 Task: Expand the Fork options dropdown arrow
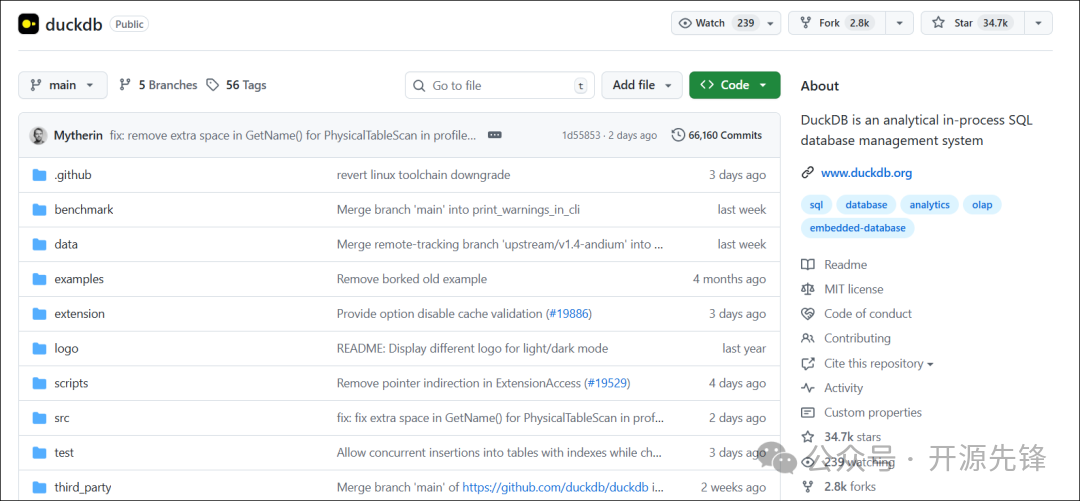[x=900, y=23]
